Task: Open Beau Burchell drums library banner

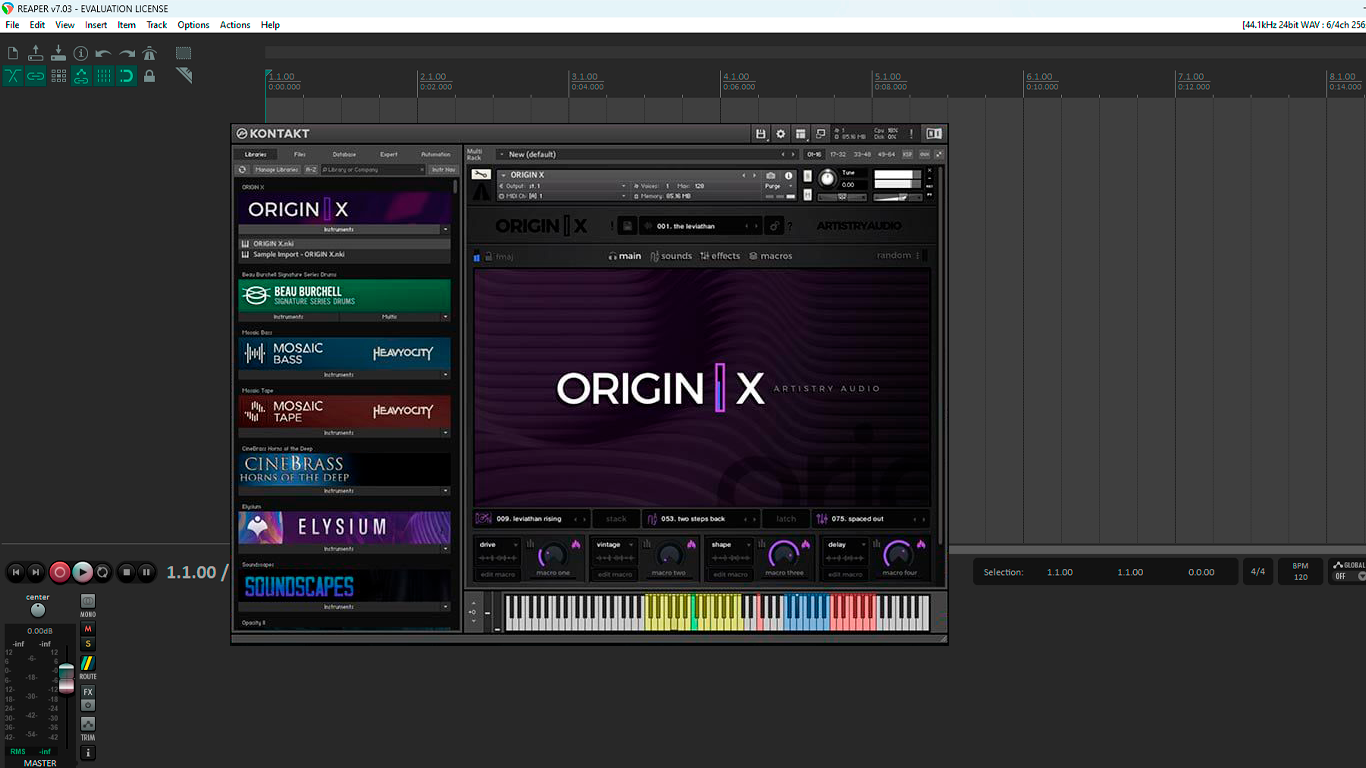Action: pyautogui.click(x=344, y=296)
